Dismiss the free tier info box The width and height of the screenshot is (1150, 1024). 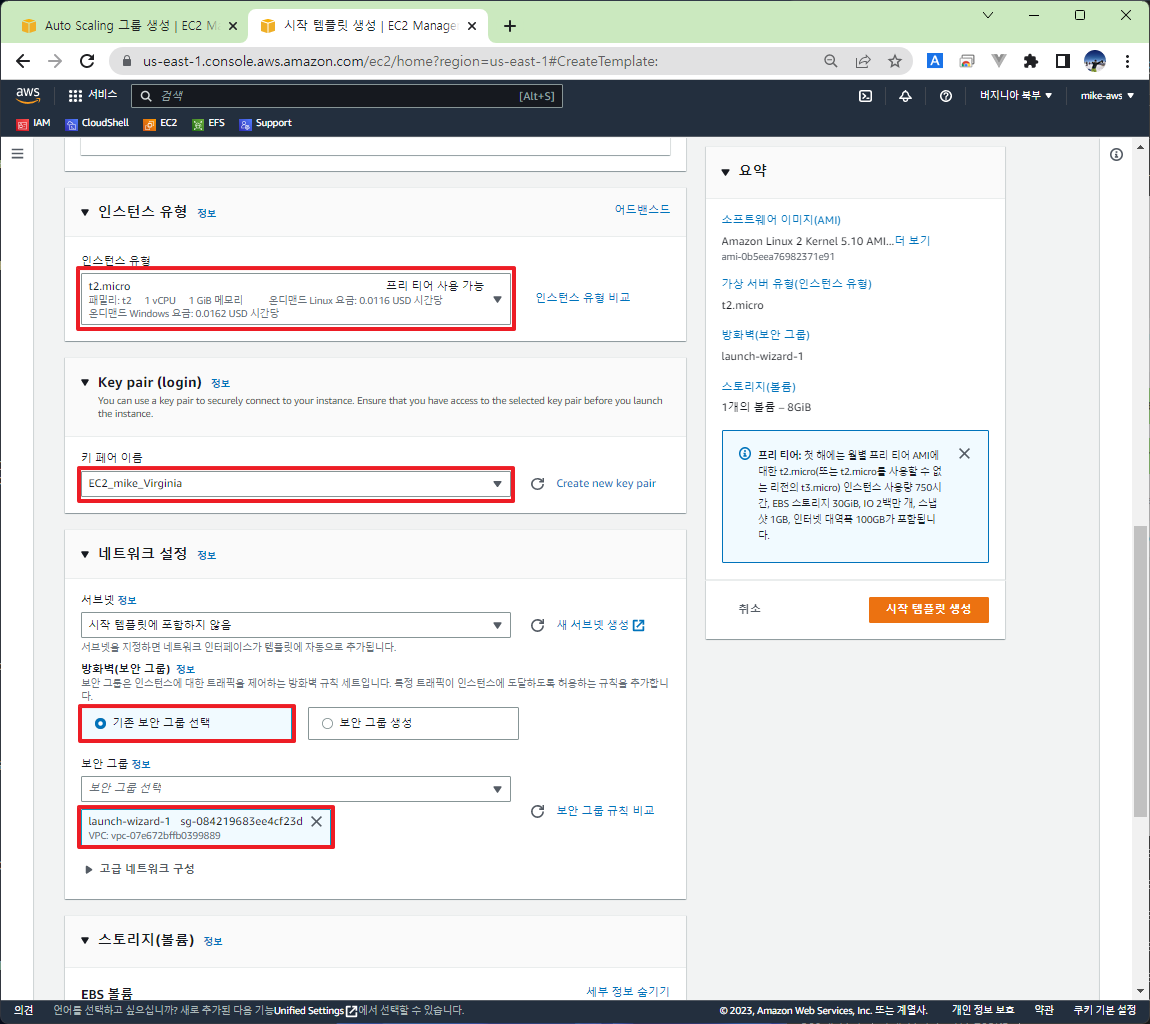964,454
